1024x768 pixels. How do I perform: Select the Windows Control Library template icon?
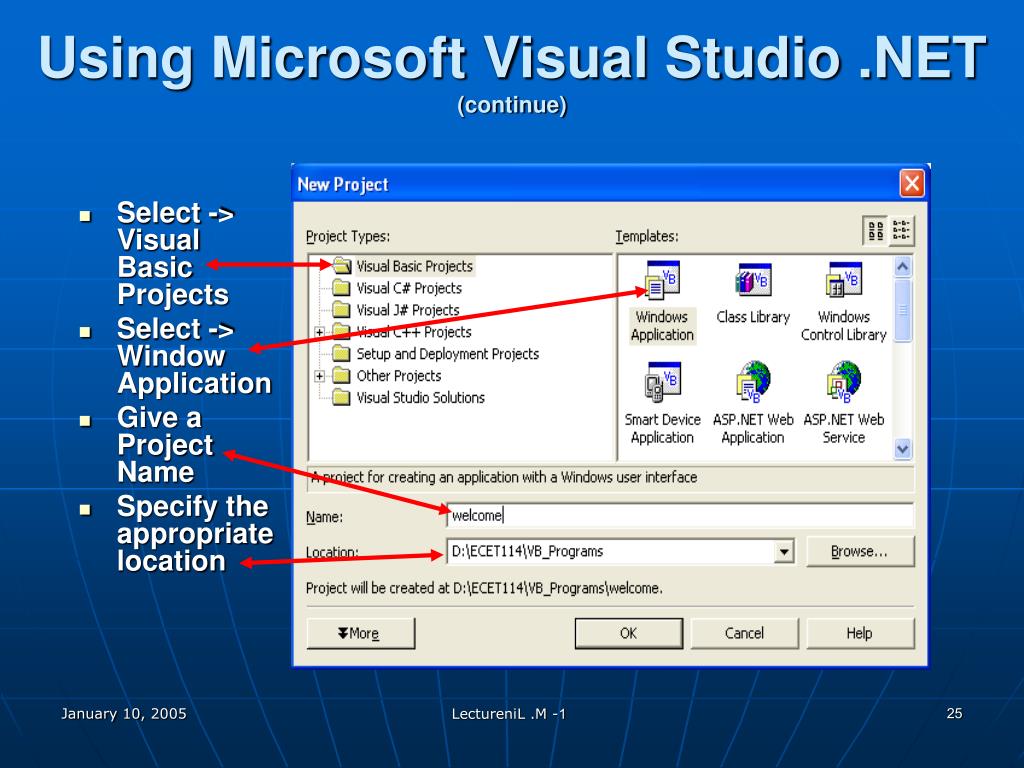click(x=843, y=280)
